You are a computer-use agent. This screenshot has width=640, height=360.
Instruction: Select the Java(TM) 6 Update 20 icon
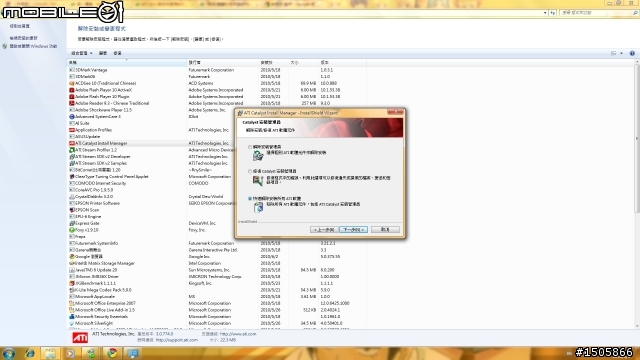coord(71,270)
